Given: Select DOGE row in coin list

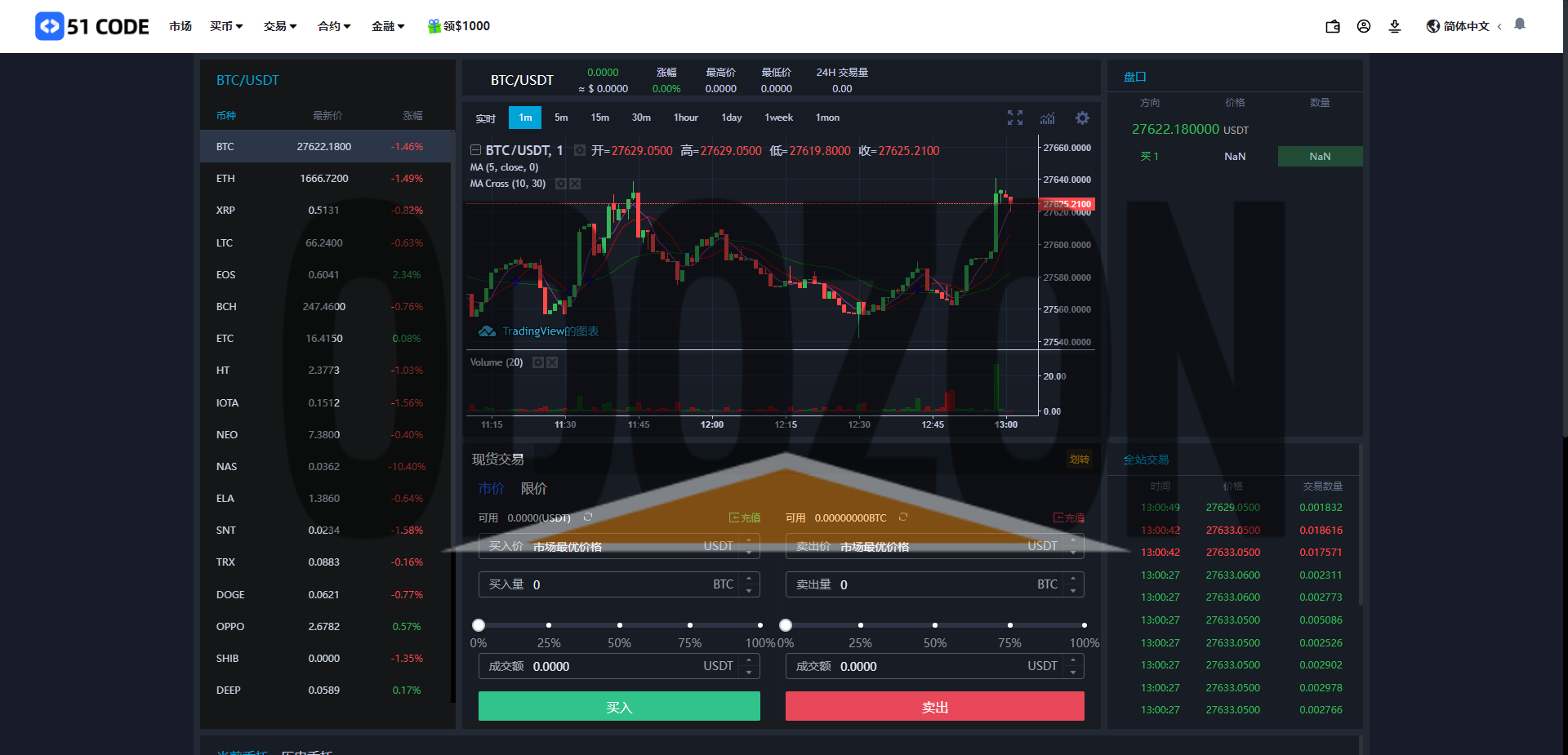Looking at the screenshot, I should [326, 594].
